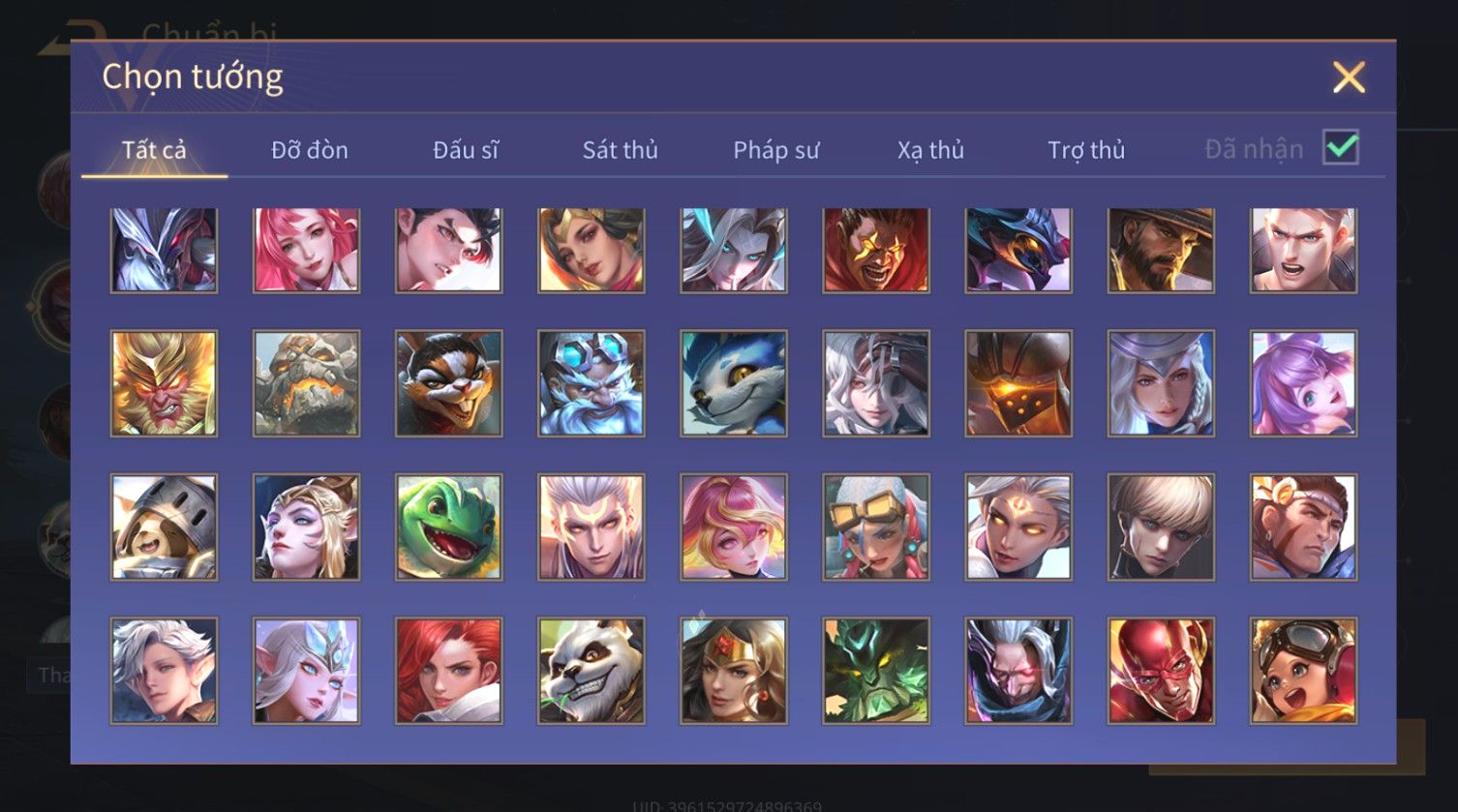Pick the blue wolf cat hero portrait

coord(734,384)
